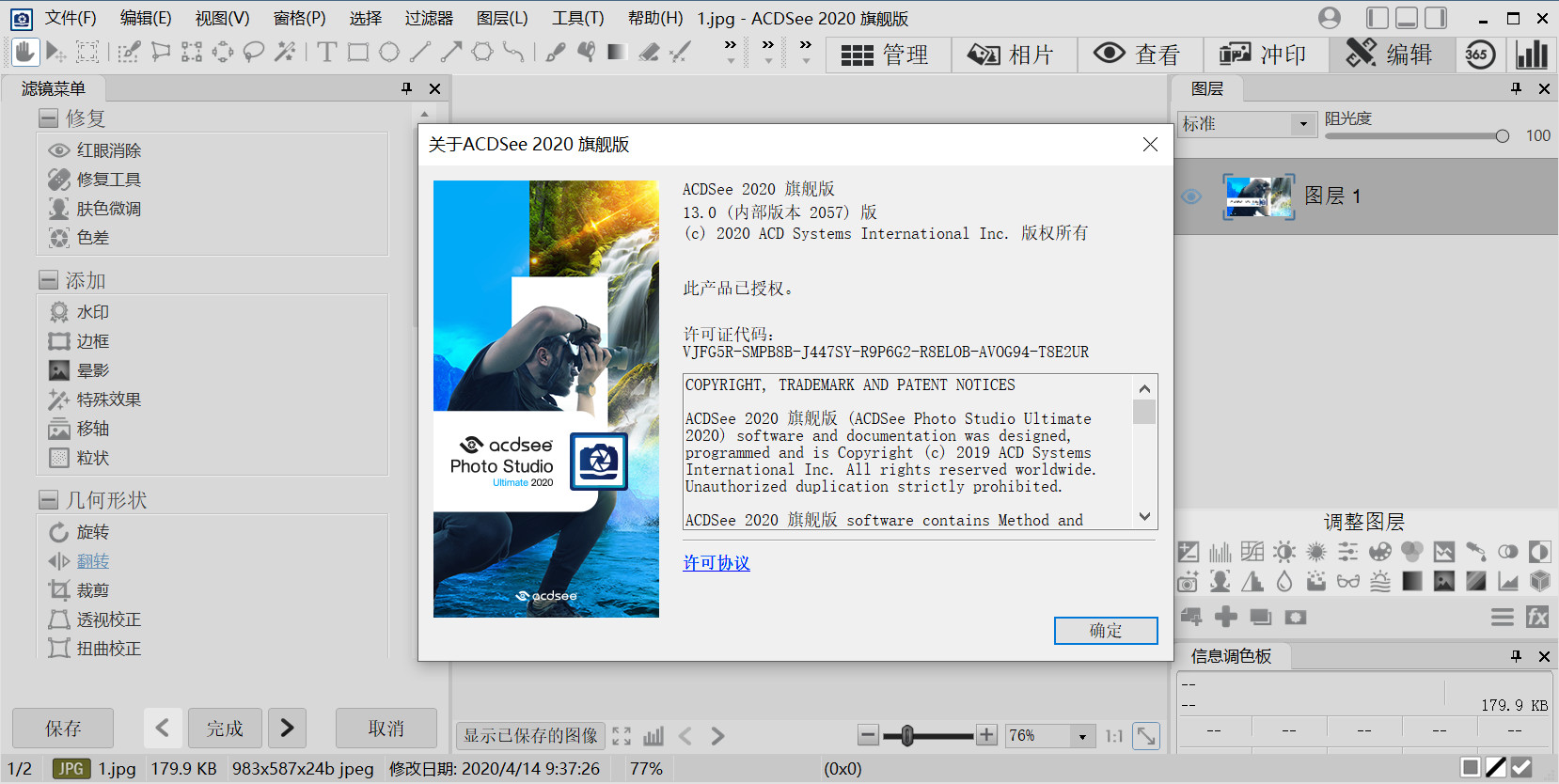
Task: Open the 图层(L) menu
Action: click(x=502, y=18)
